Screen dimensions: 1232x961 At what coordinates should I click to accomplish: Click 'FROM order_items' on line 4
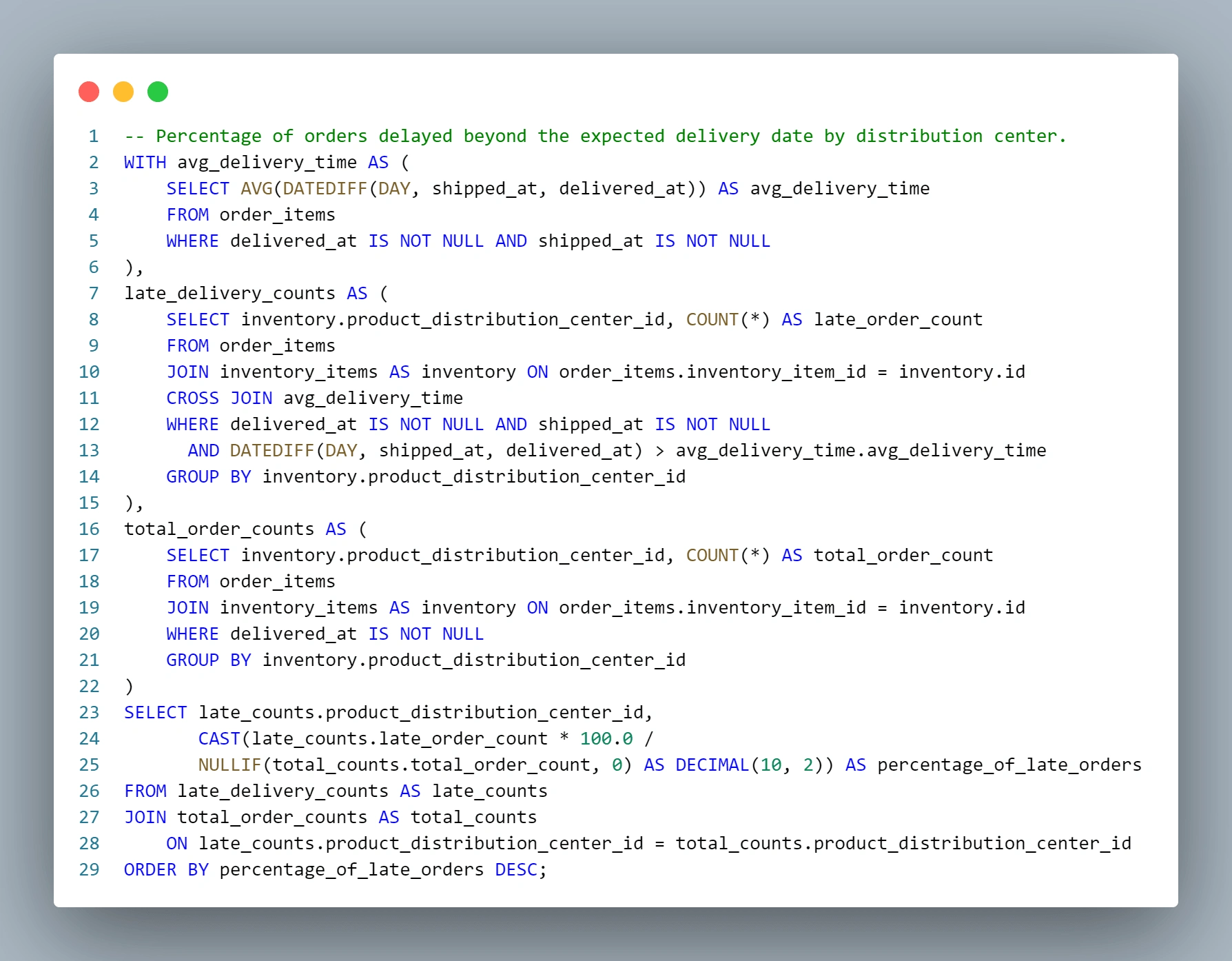point(251,215)
